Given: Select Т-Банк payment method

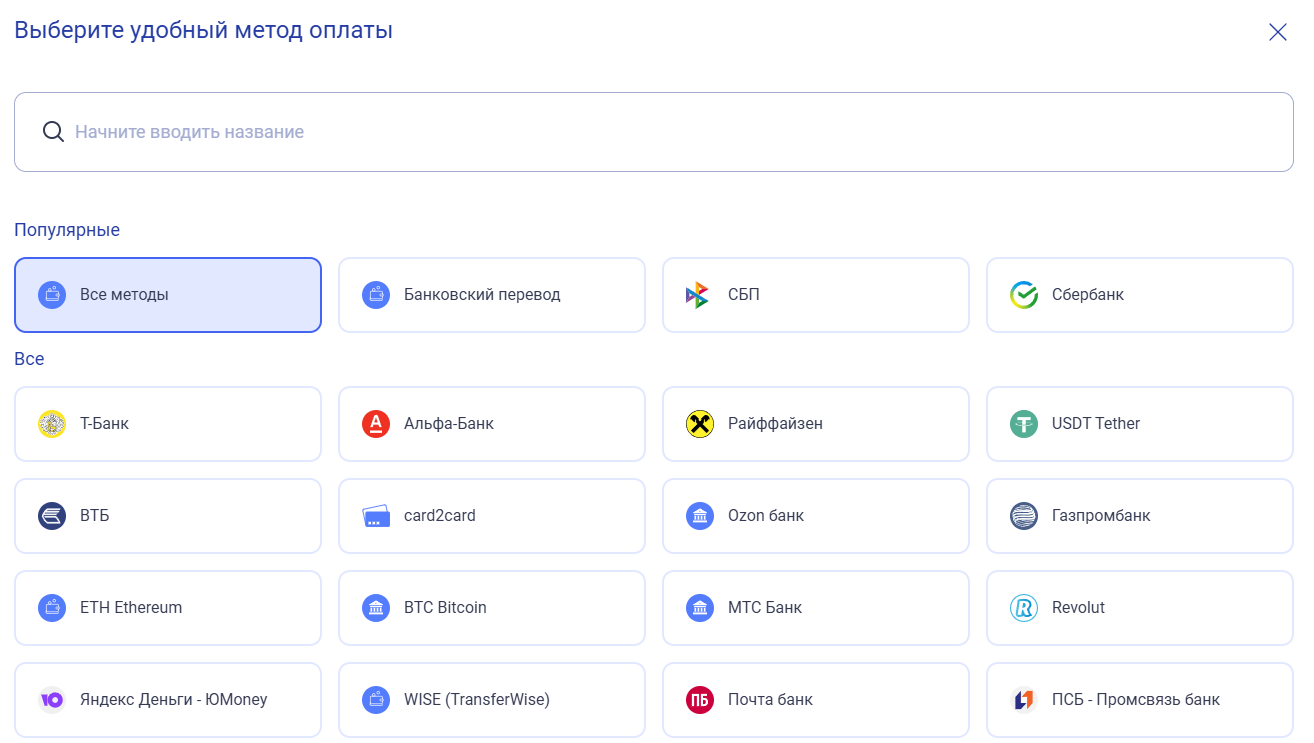Looking at the screenshot, I should click(x=168, y=424).
